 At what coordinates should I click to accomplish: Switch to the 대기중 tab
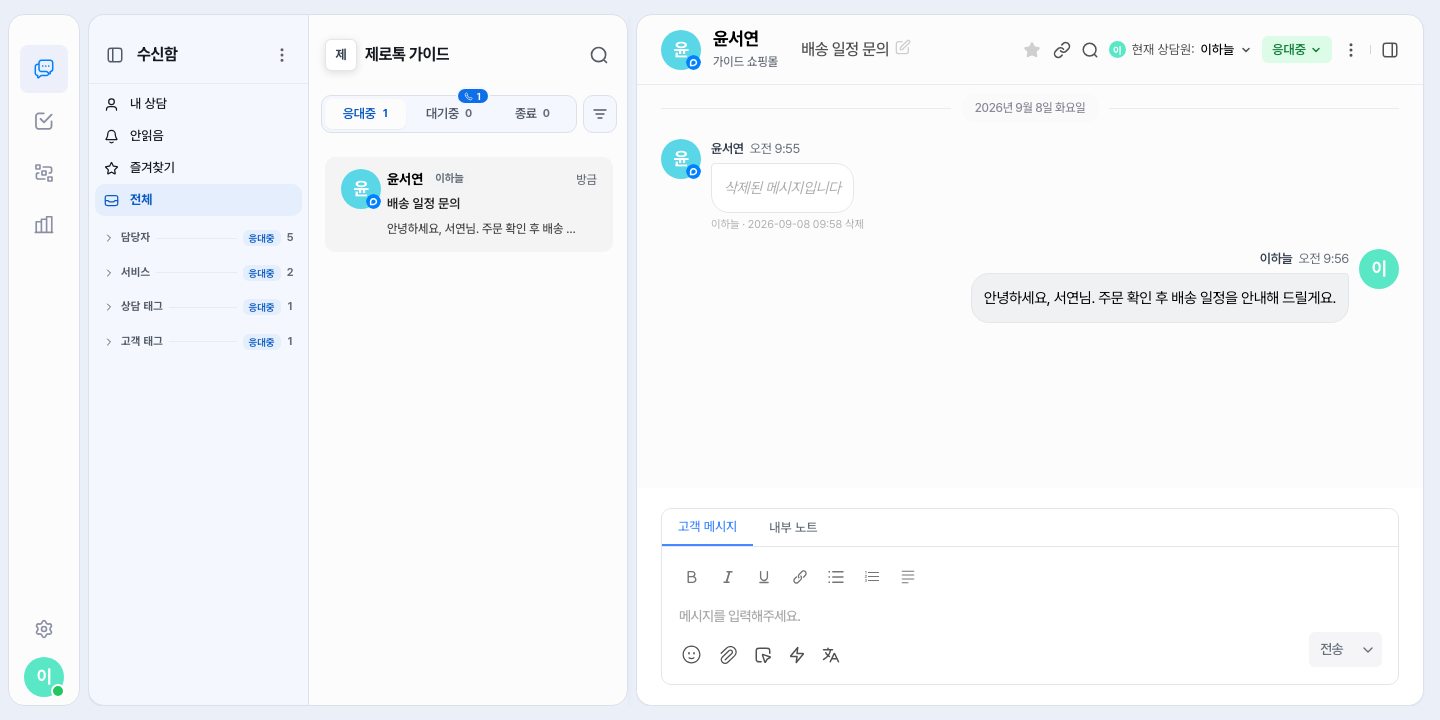[449, 114]
